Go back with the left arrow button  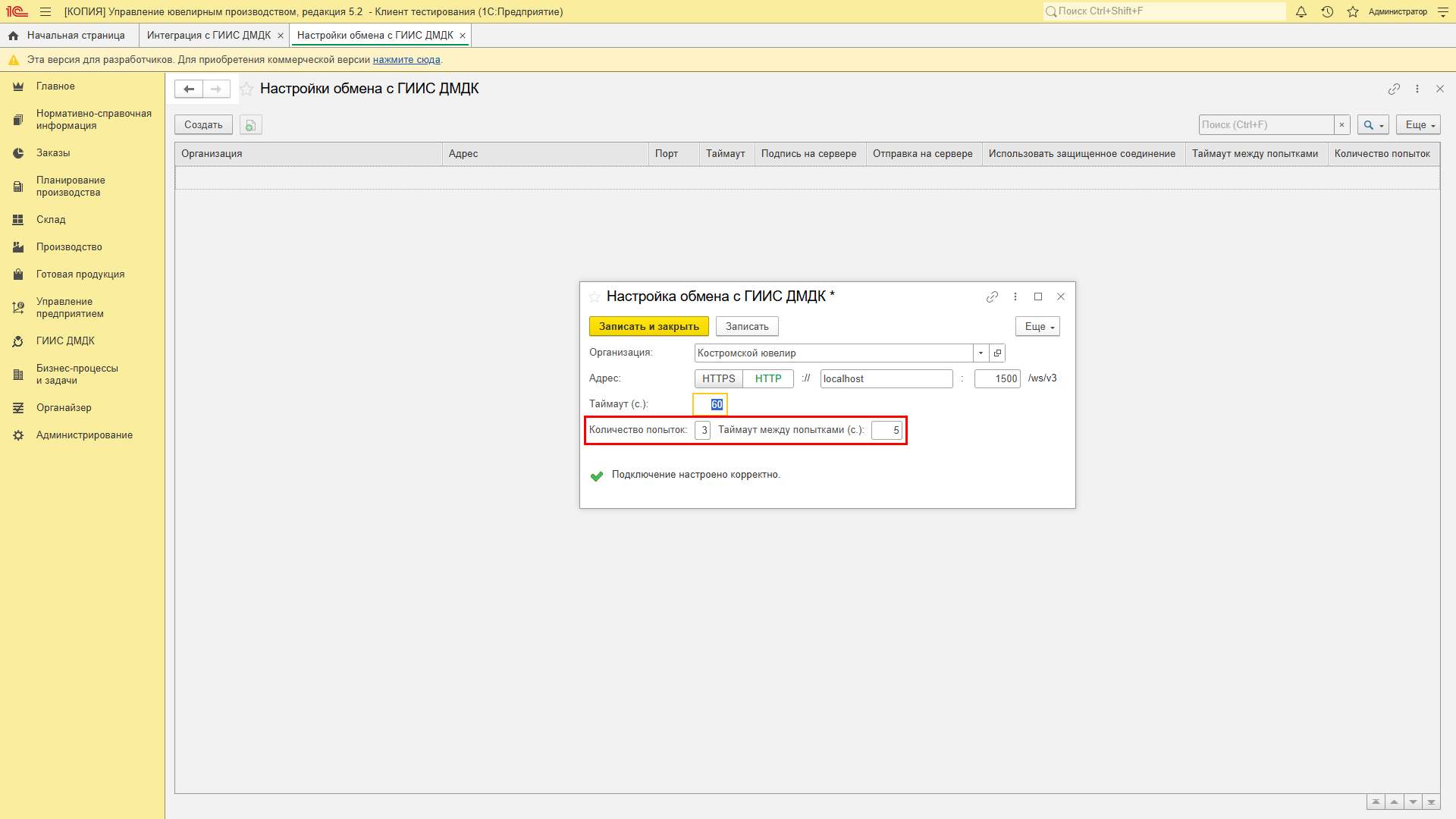click(x=189, y=89)
